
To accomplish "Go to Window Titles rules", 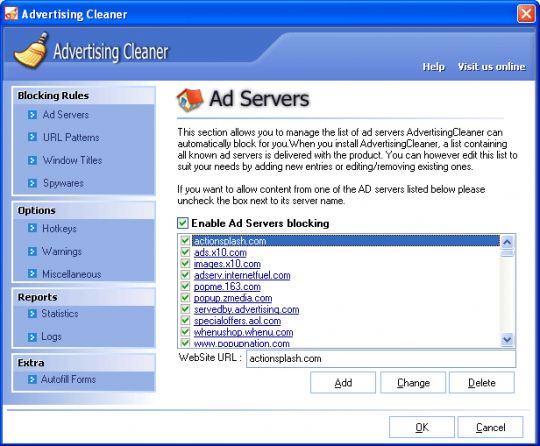I will click(x=72, y=160).
